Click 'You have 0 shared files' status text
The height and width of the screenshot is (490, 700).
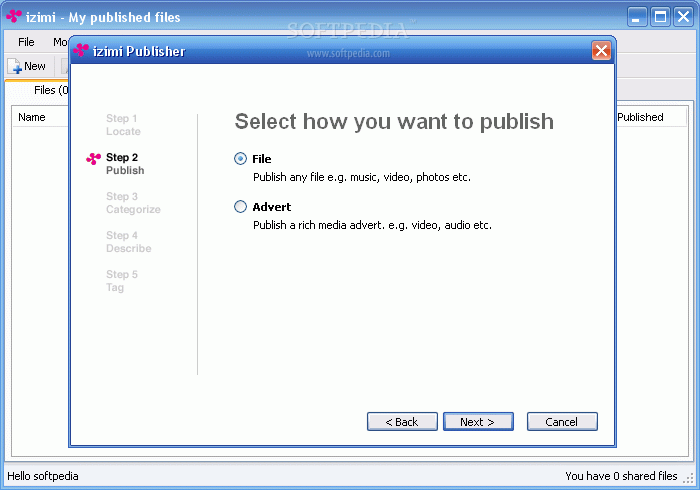click(621, 476)
